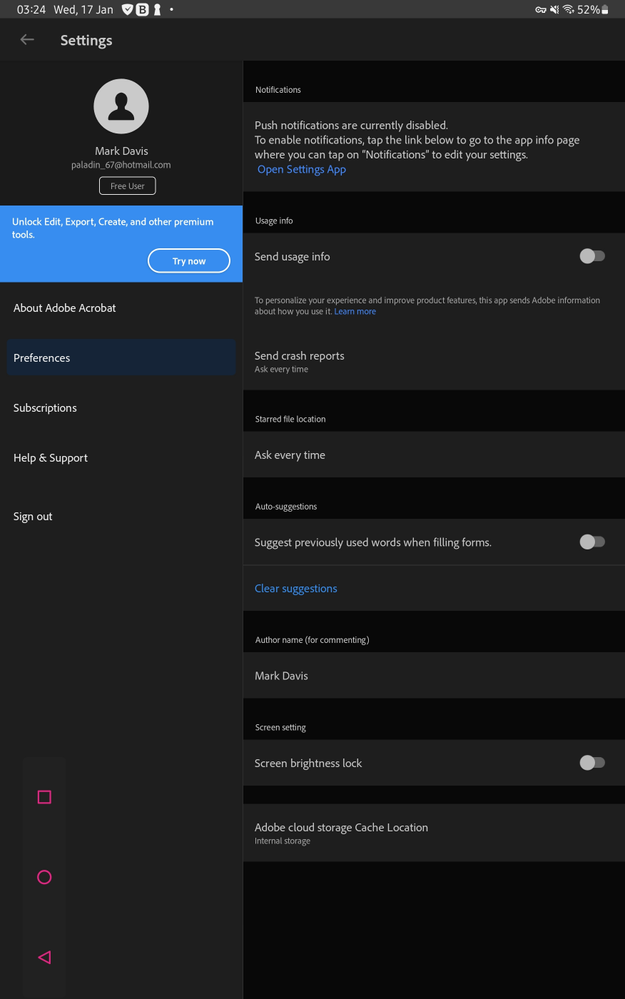This screenshot has width=625, height=999.
Task: Open About Adobe Acrobat menu item
Action: coord(65,308)
